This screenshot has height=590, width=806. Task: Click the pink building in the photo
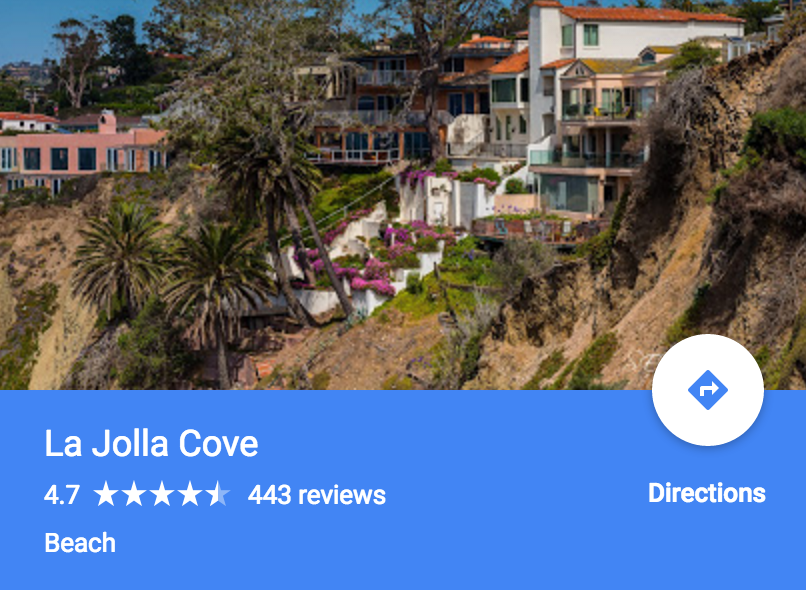coord(82,152)
